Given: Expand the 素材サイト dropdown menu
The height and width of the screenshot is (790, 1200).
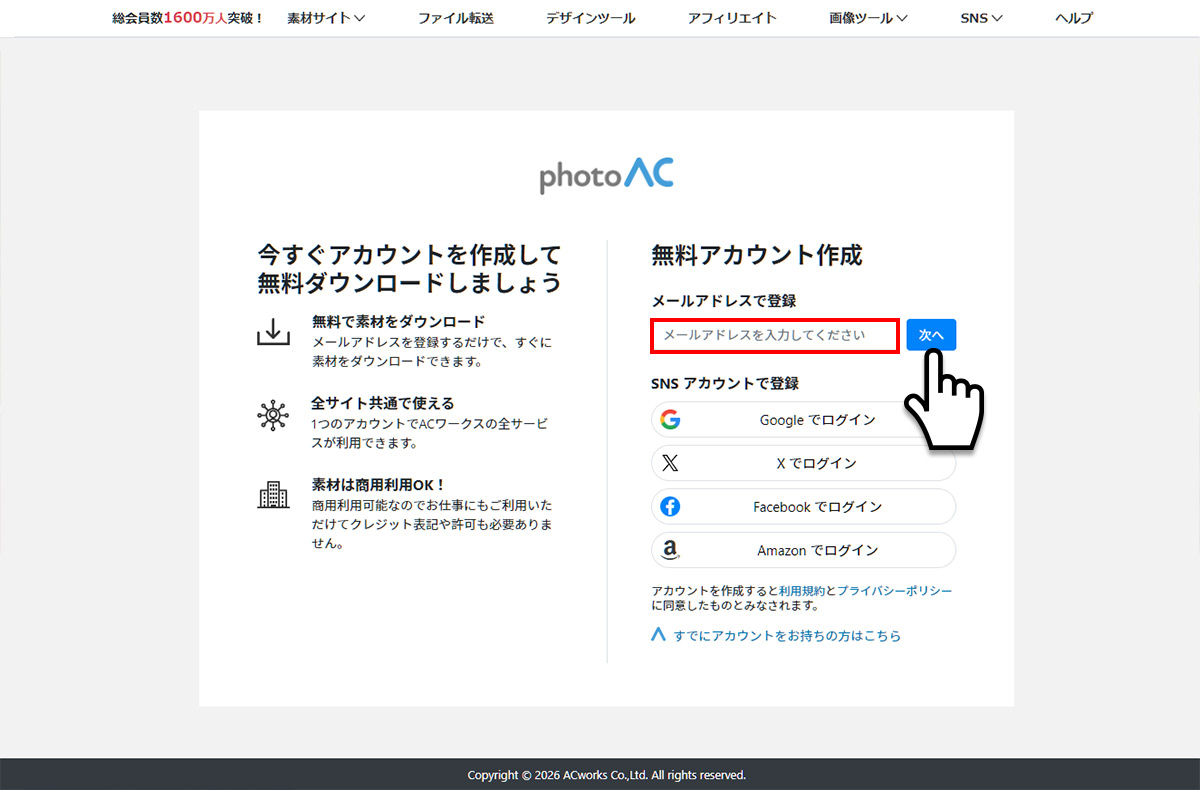Looking at the screenshot, I should (326, 18).
